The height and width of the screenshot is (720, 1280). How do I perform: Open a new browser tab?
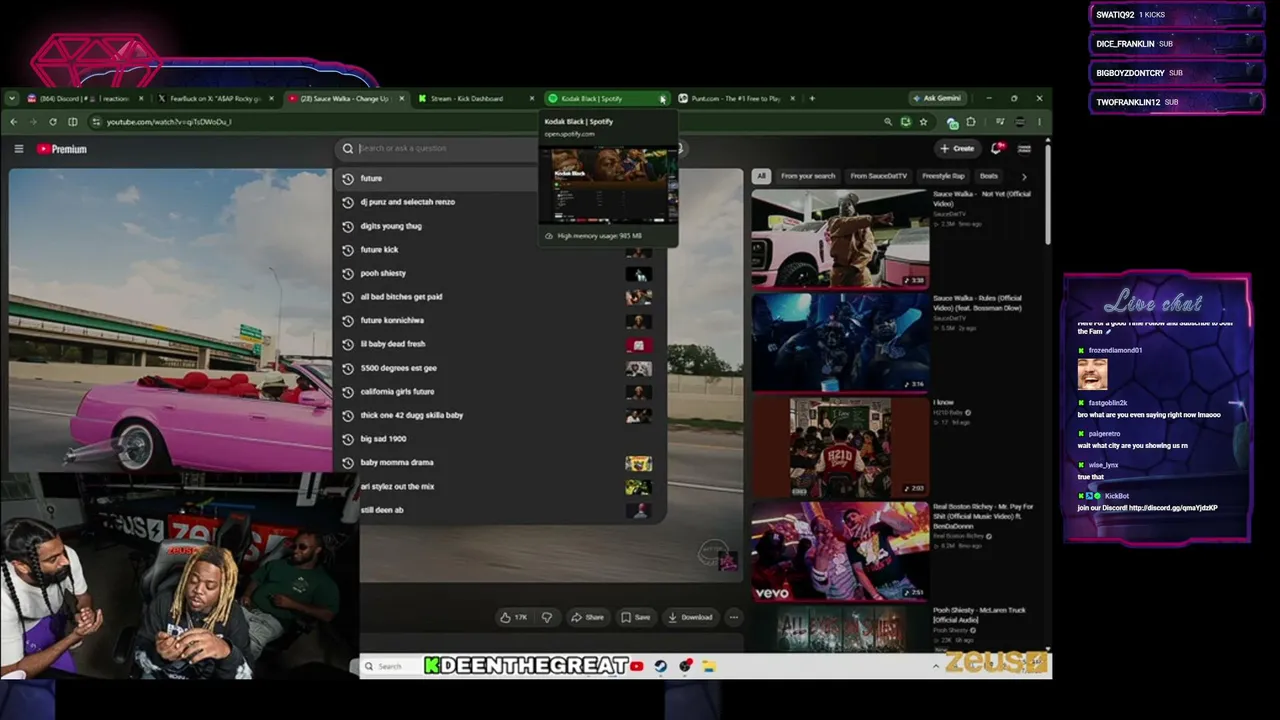[x=812, y=98]
